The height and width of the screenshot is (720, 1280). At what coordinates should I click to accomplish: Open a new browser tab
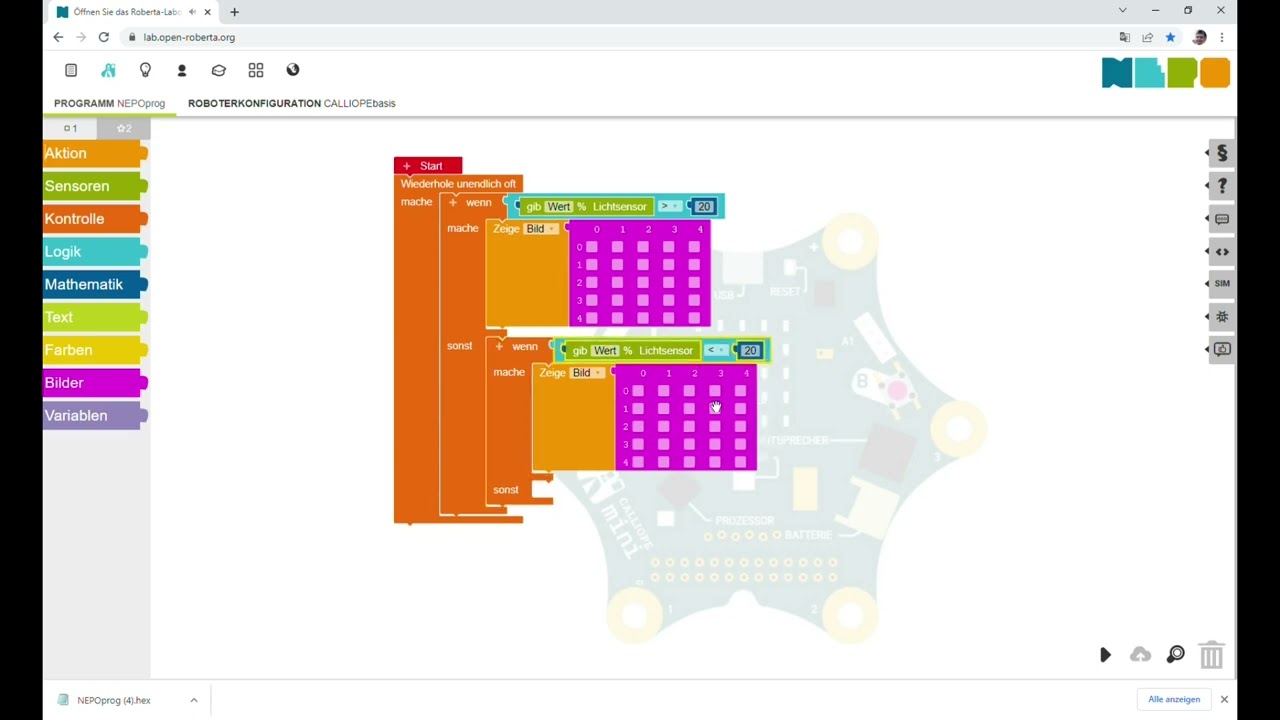pyautogui.click(x=234, y=12)
